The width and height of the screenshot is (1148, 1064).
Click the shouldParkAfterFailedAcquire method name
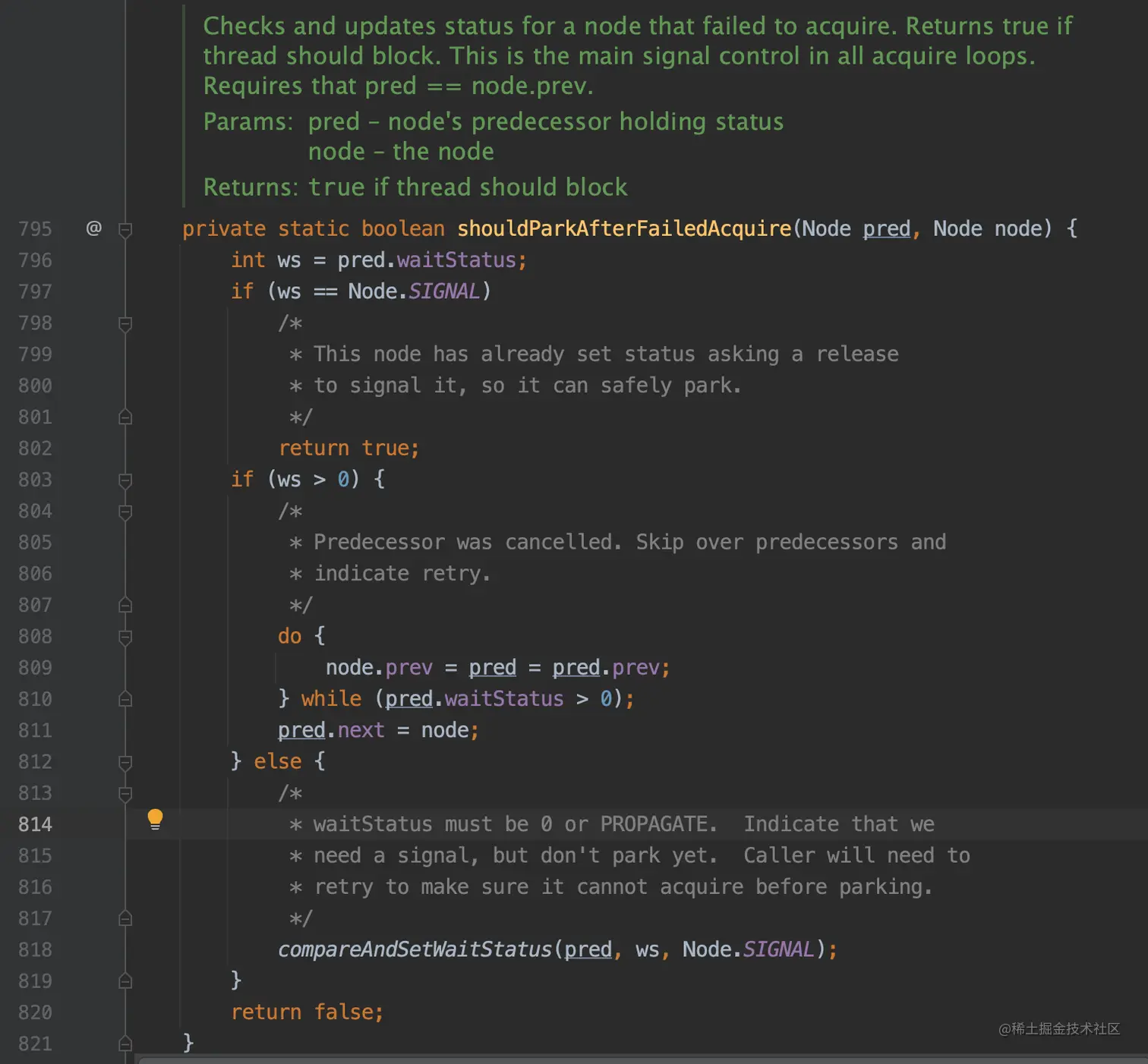coord(623,229)
